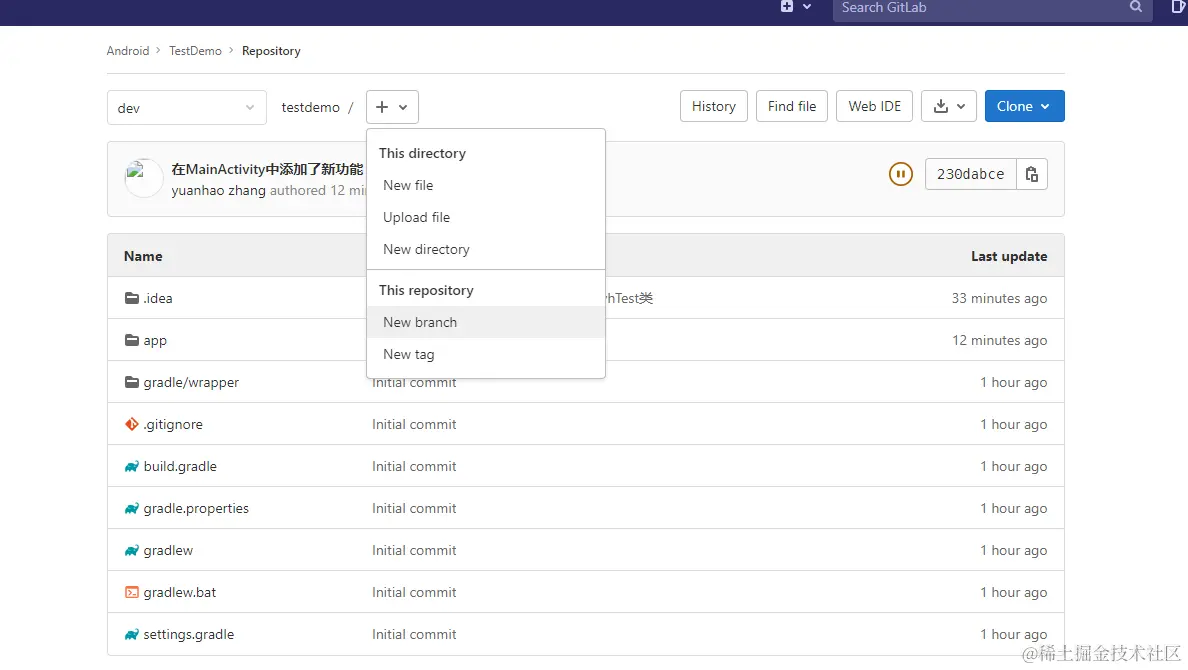The height and width of the screenshot is (670, 1188).
Task: Open the gradle.properties file name
Action: click(x=195, y=509)
